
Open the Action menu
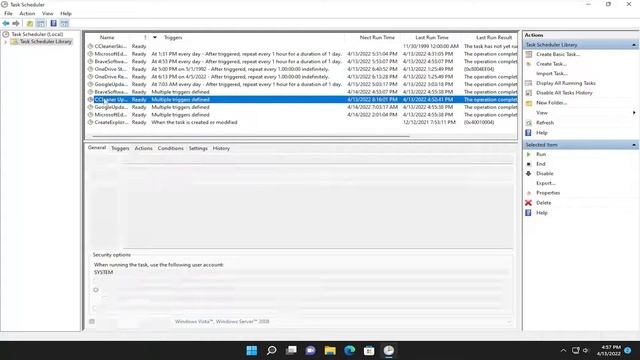[x=27, y=13]
